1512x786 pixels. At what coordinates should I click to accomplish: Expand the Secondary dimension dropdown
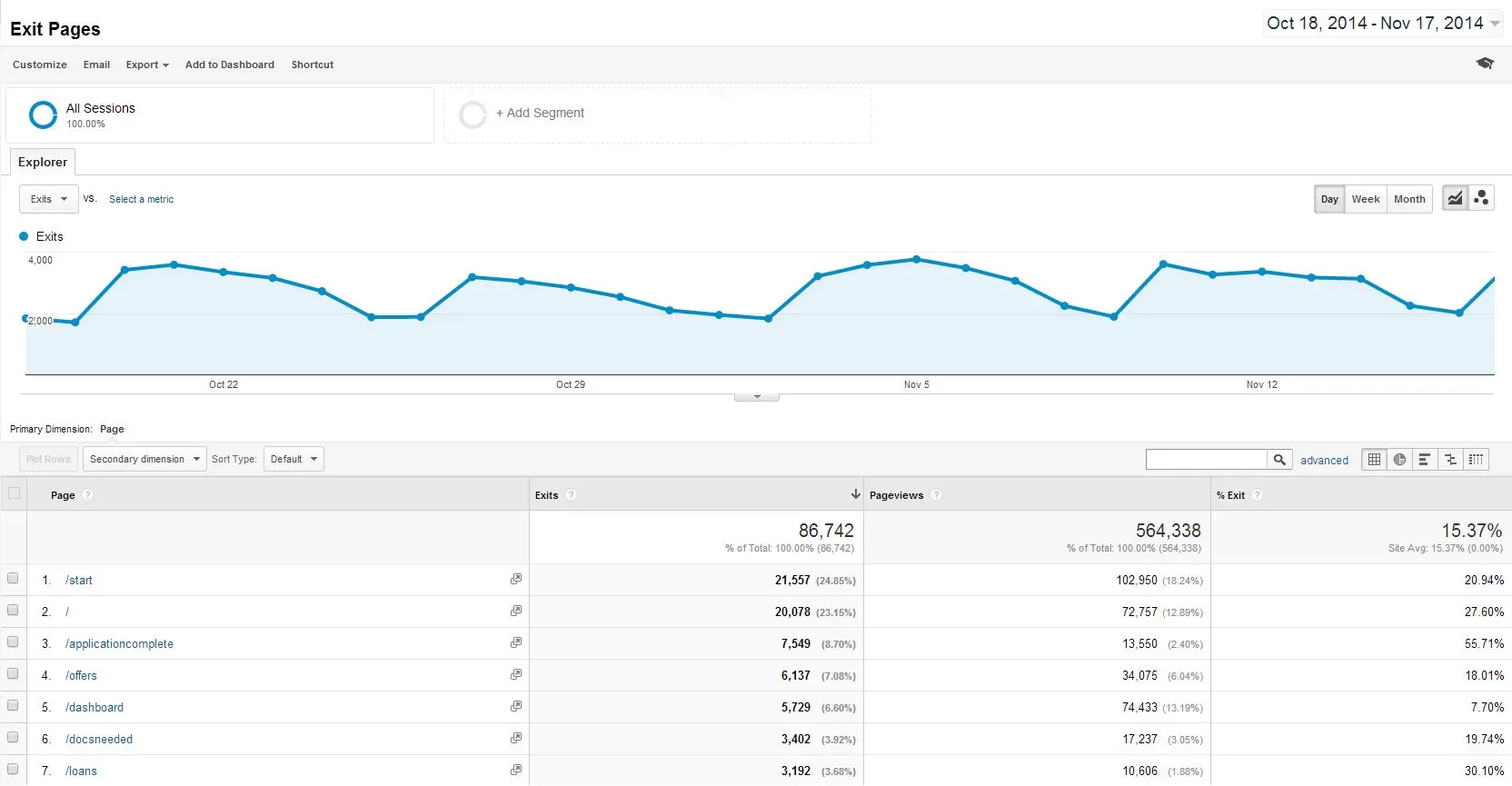[144, 460]
